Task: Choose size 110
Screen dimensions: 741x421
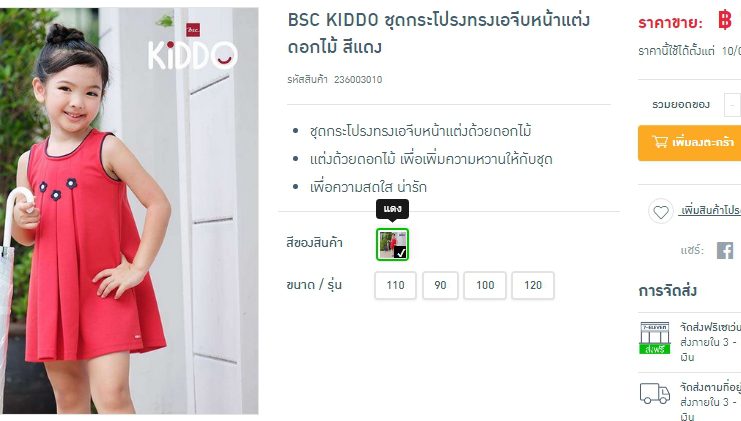Action: pyautogui.click(x=395, y=285)
